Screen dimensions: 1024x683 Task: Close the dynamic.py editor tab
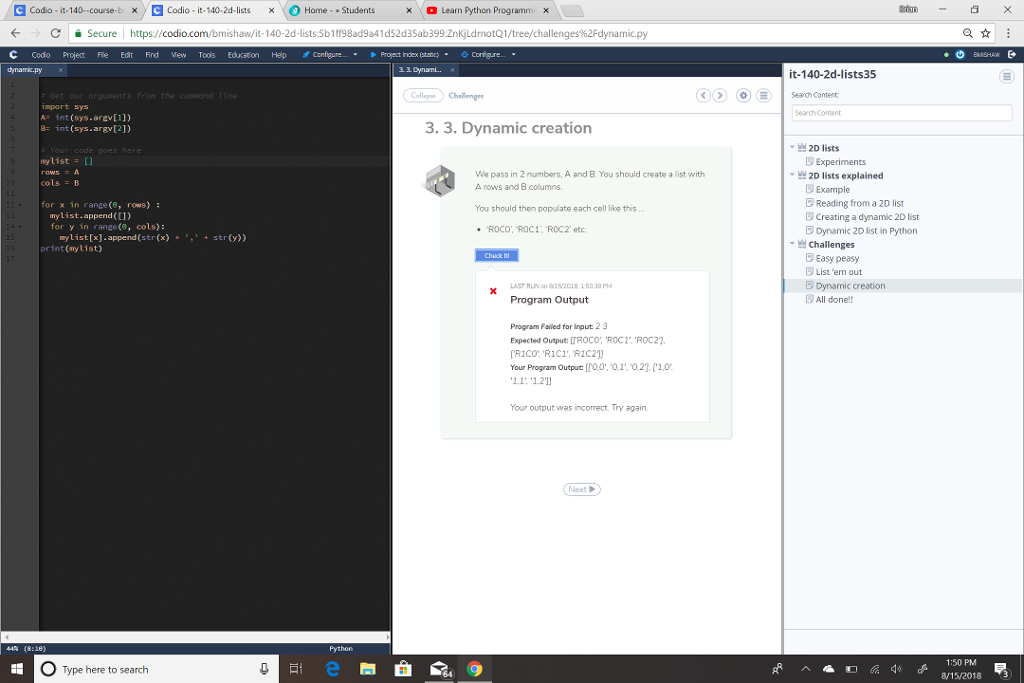tap(61, 70)
